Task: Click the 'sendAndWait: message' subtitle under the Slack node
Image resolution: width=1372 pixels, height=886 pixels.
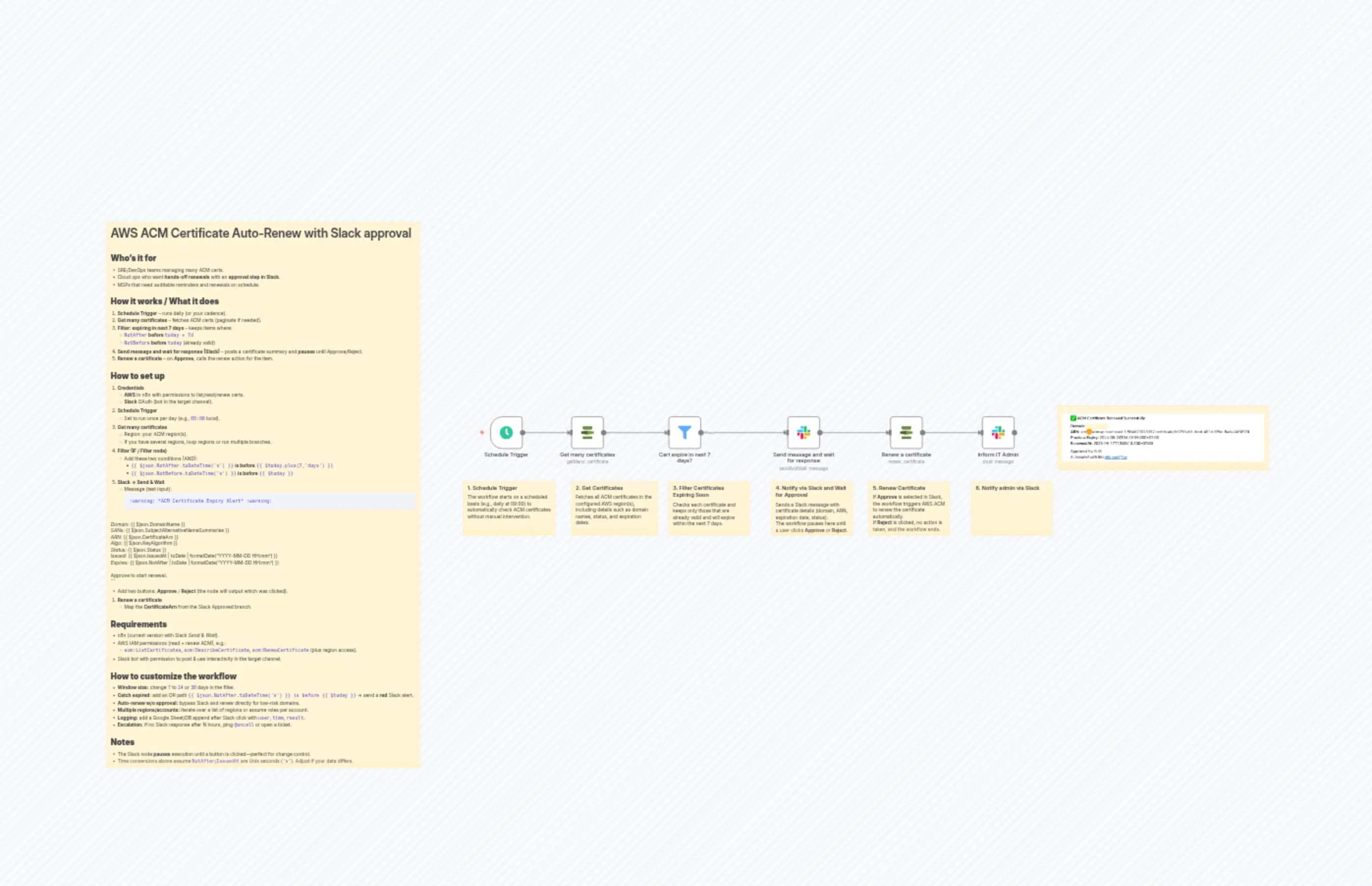Action: coord(804,469)
